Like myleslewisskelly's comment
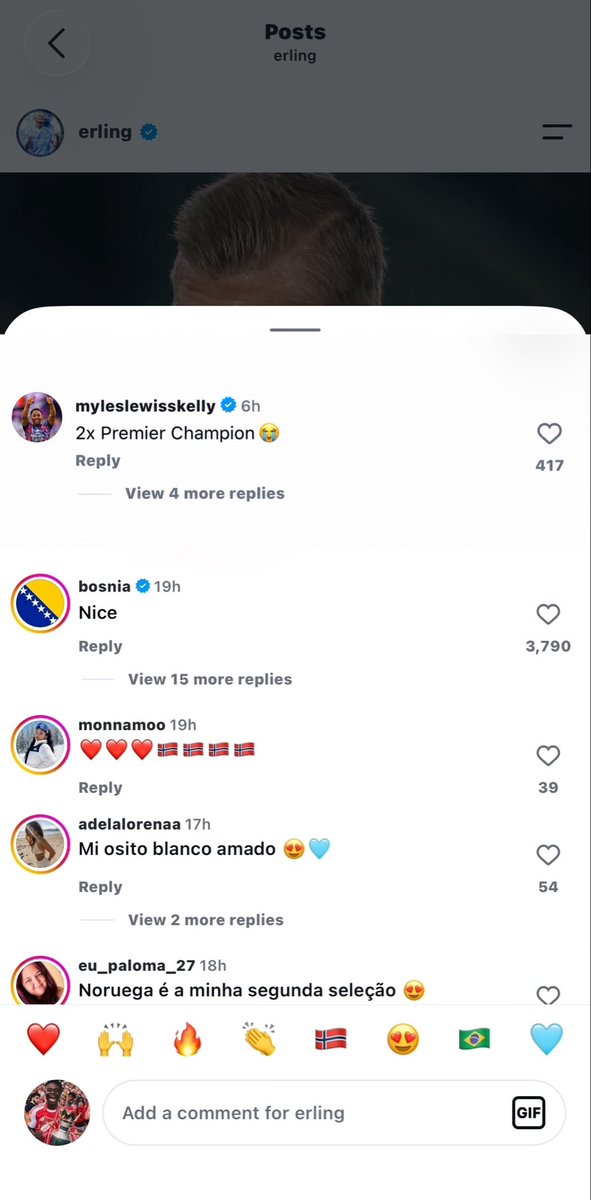The height and width of the screenshot is (1200, 591). tap(549, 433)
